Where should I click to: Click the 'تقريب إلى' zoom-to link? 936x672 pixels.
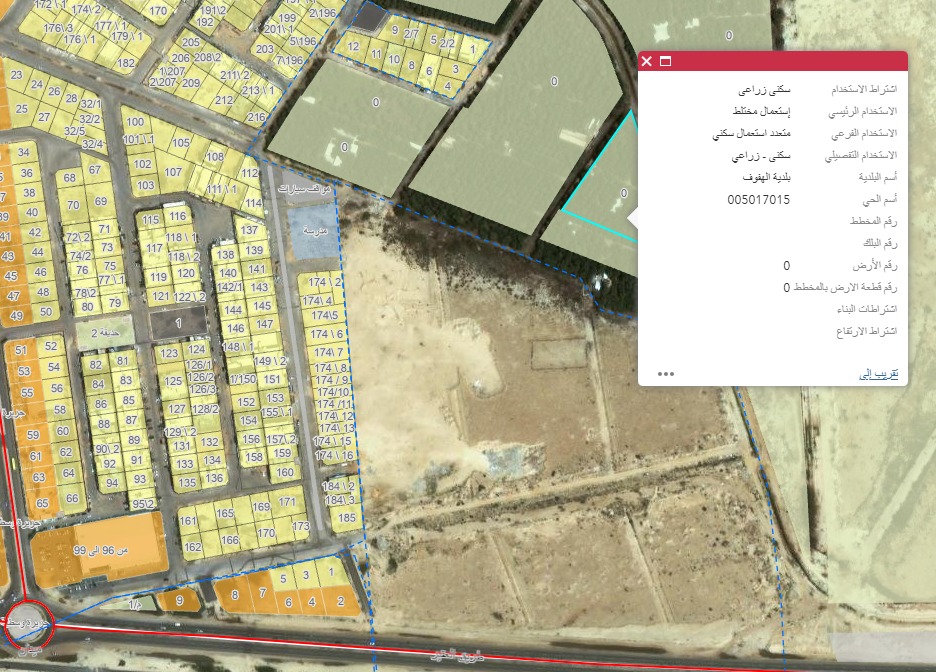coord(880,373)
